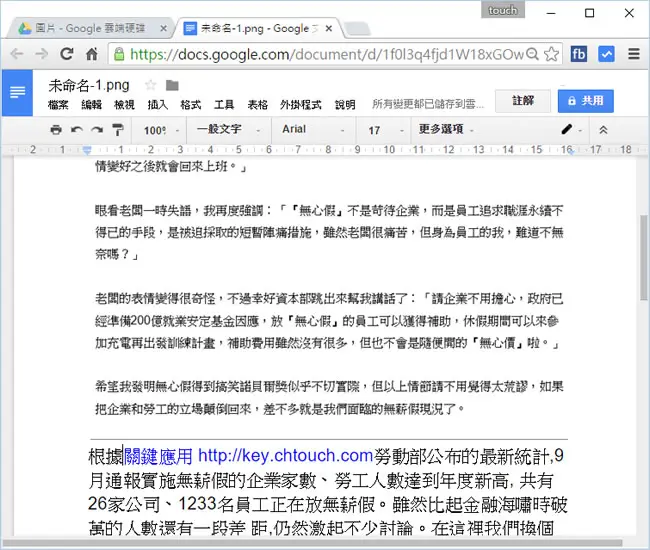The height and width of the screenshot is (550, 650).
Task: Click the 註解 comments button
Action: (x=523, y=101)
